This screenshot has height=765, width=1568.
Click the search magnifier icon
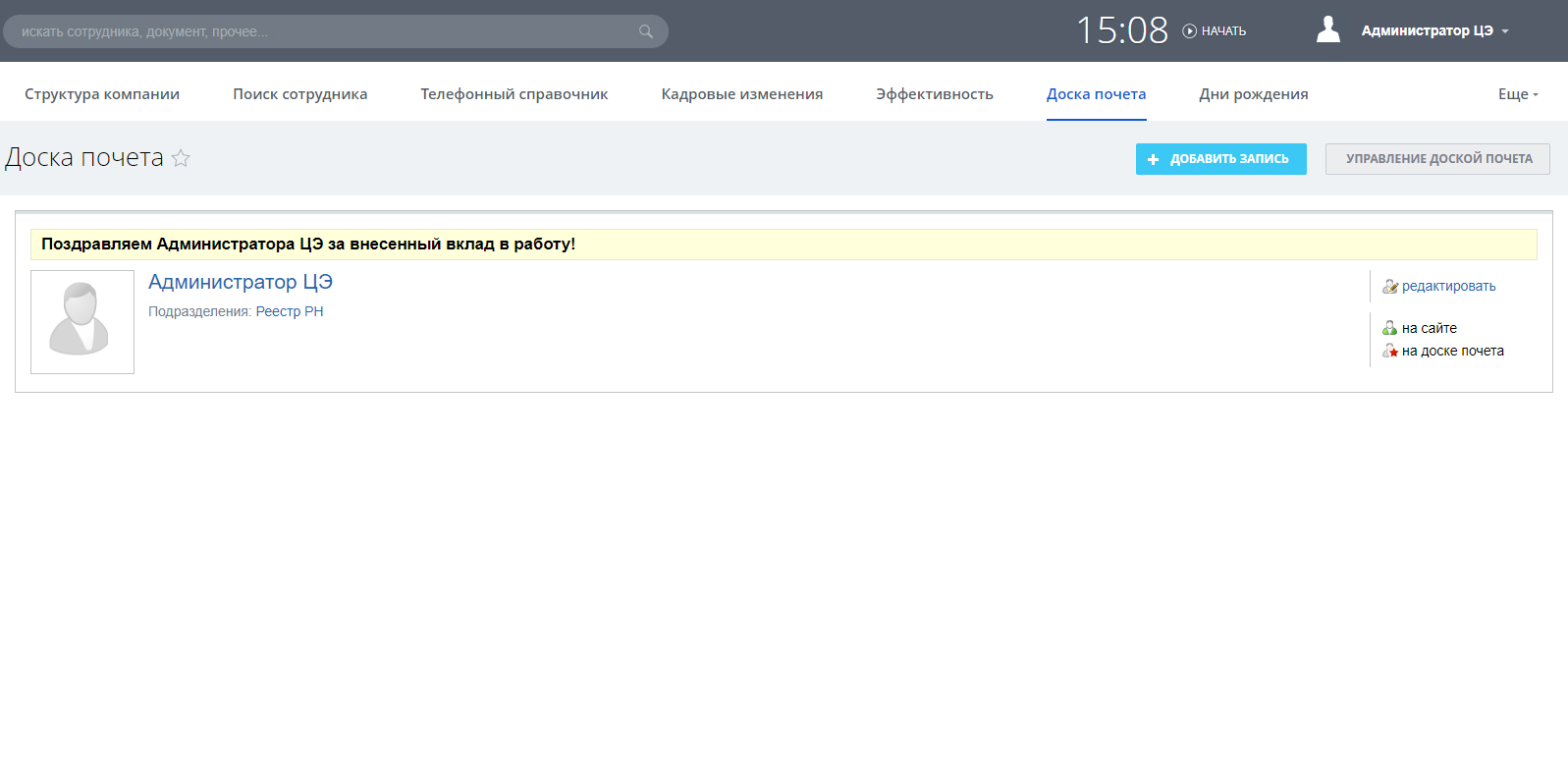pos(645,31)
